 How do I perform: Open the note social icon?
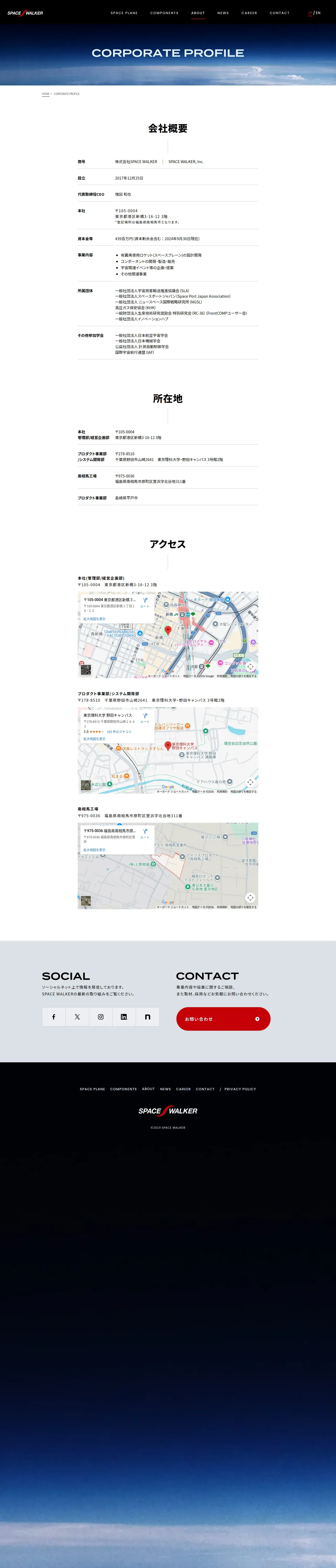click(x=148, y=1017)
